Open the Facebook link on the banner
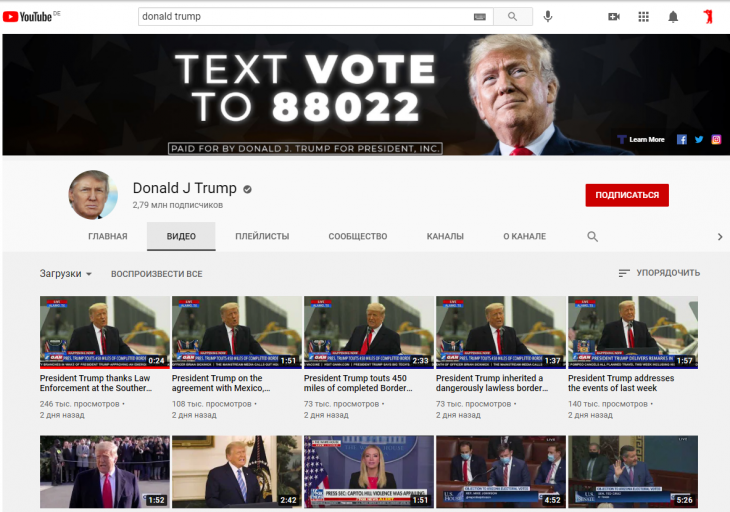 click(x=682, y=139)
